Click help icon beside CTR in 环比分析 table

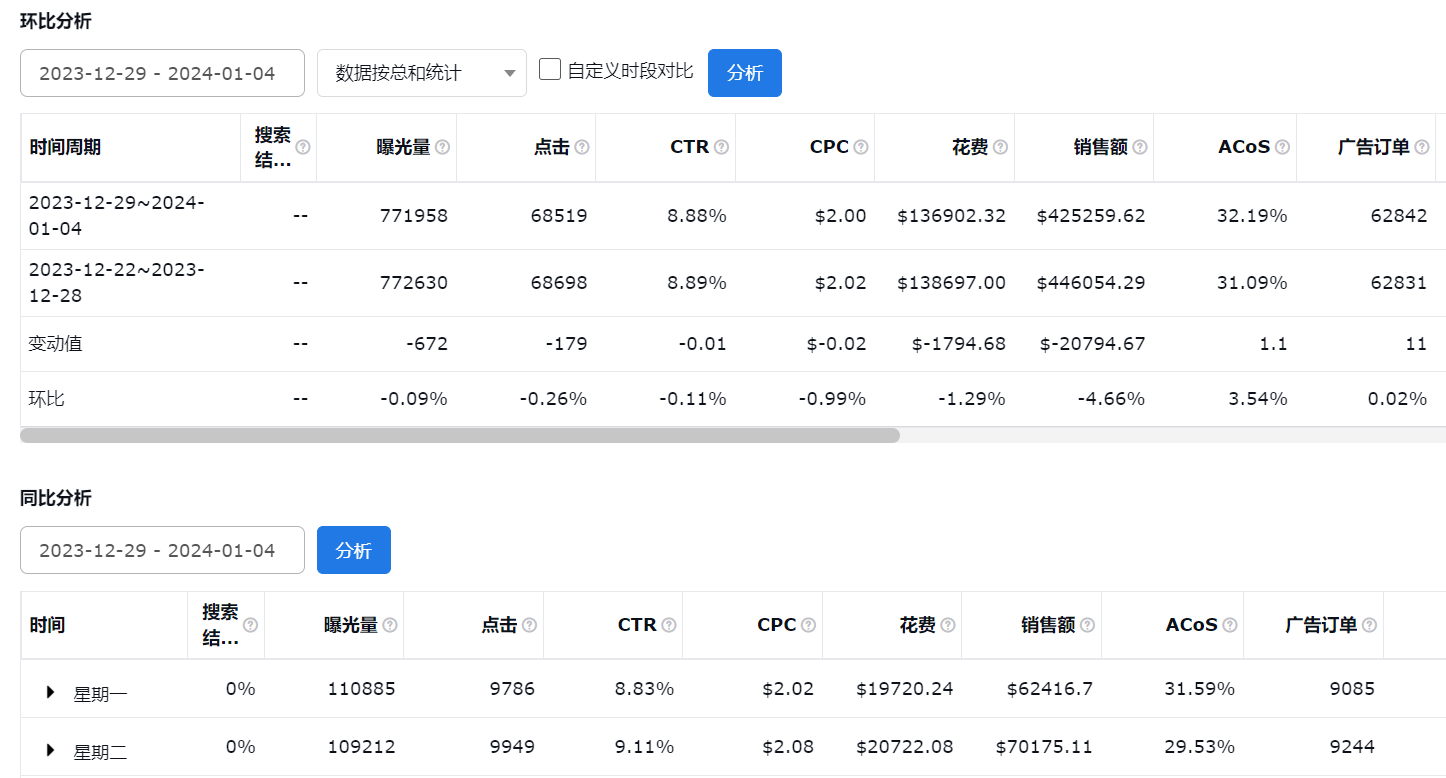pos(721,147)
